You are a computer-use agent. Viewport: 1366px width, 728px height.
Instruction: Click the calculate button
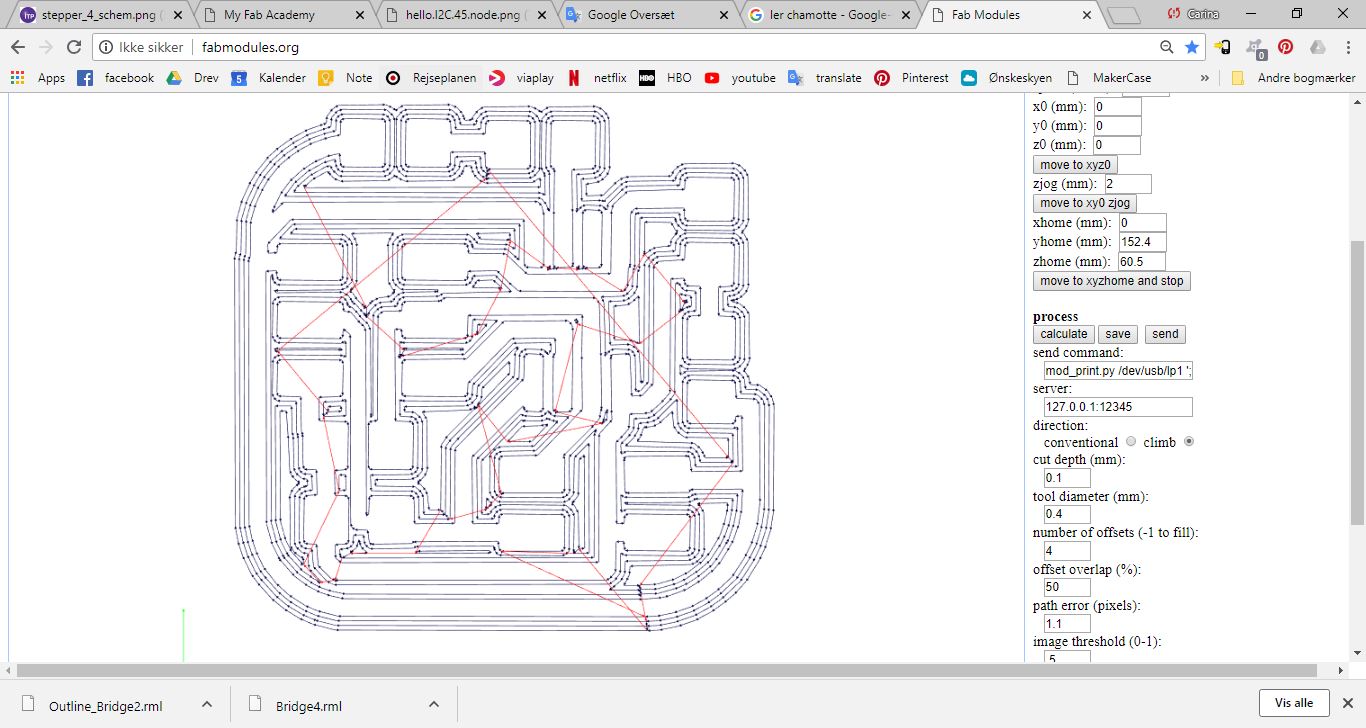[x=1064, y=334]
